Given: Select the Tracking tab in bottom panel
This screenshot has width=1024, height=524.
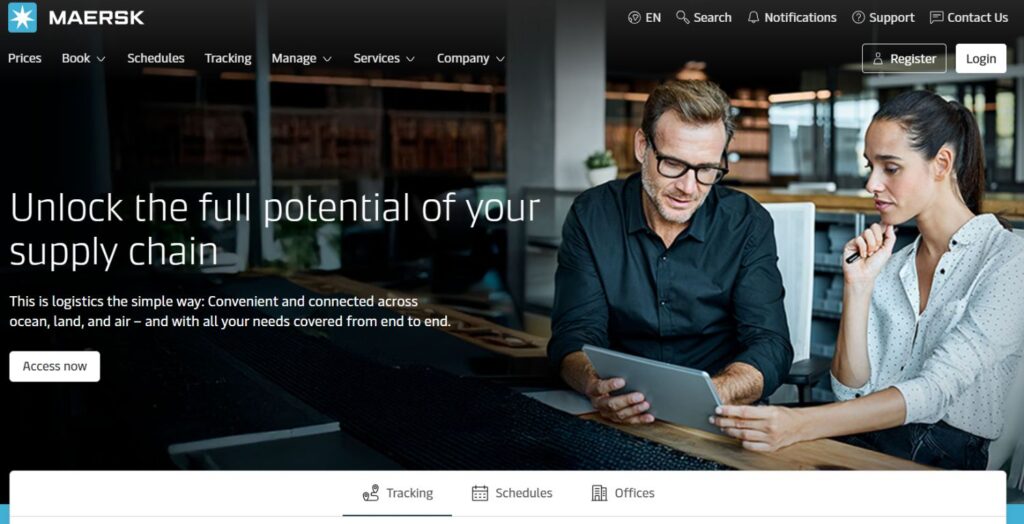Looking at the screenshot, I should click(x=397, y=493).
